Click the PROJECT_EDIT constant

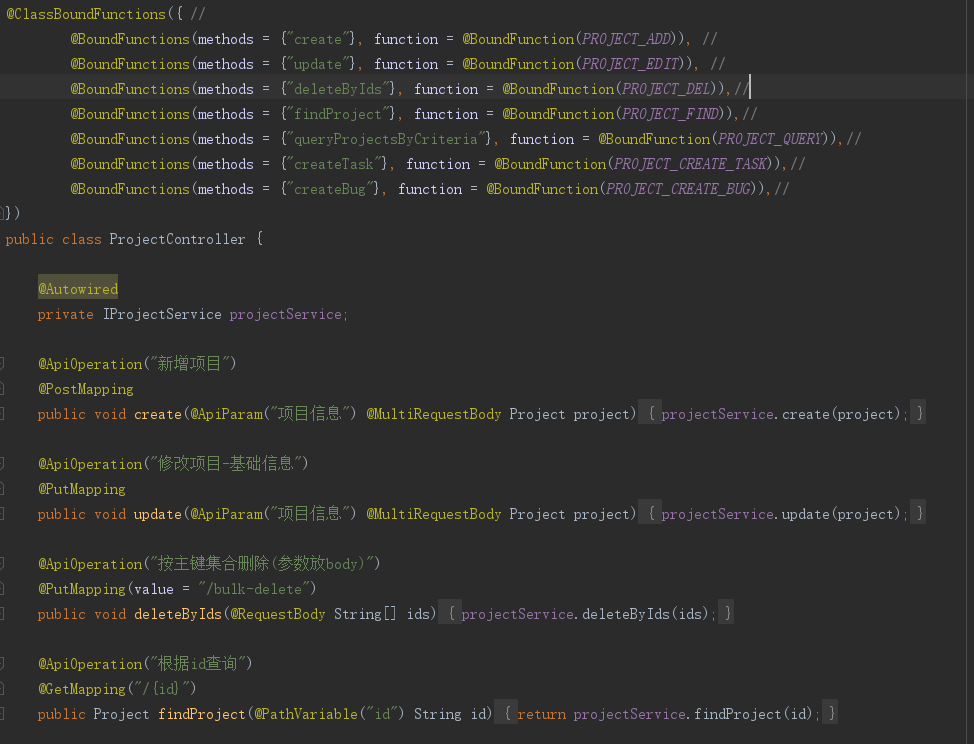[x=631, y=64]
